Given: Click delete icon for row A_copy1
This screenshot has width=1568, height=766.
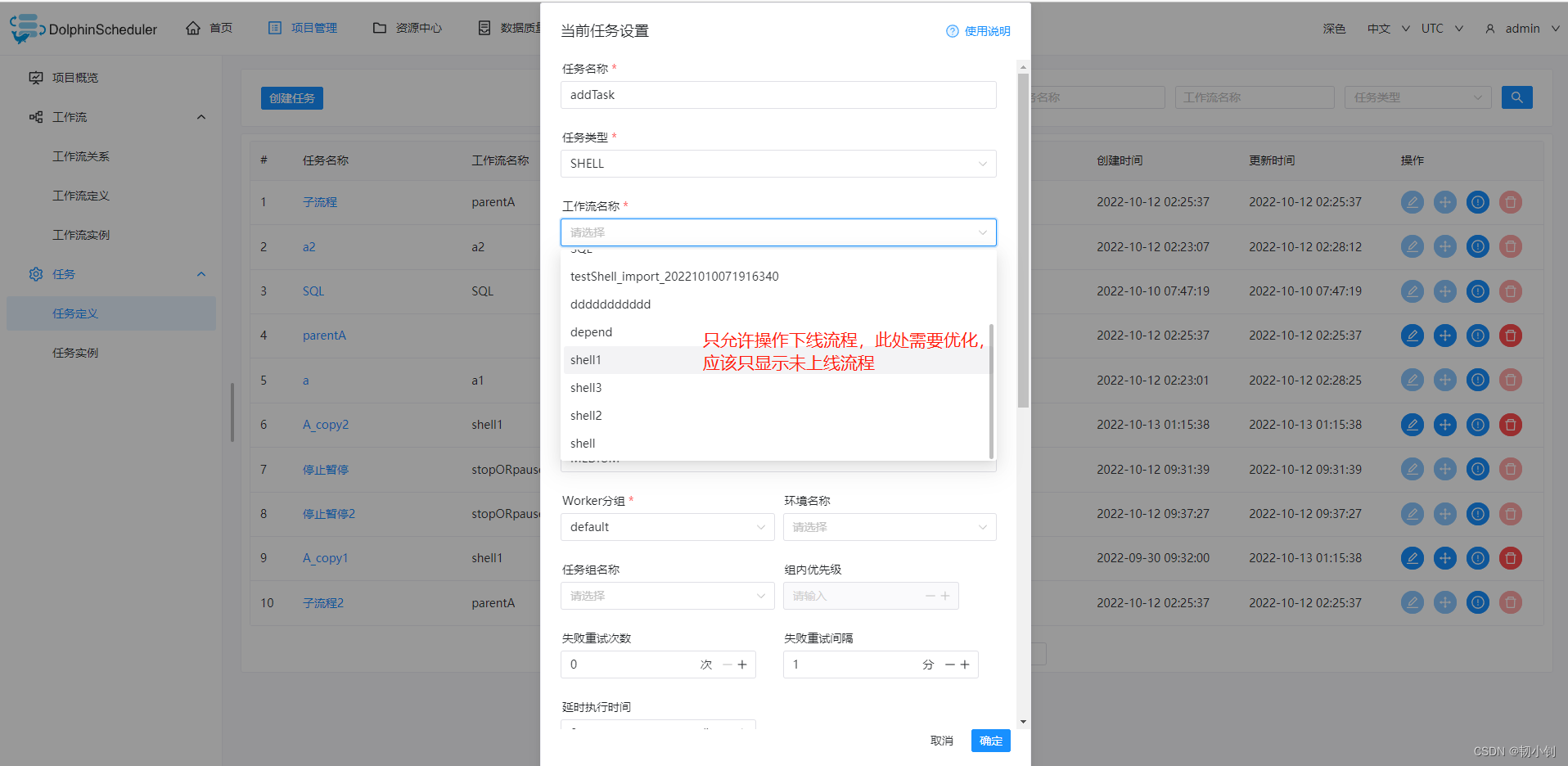Looking at the screenshot, I should pyautogui.click(x=1510, y=558).
